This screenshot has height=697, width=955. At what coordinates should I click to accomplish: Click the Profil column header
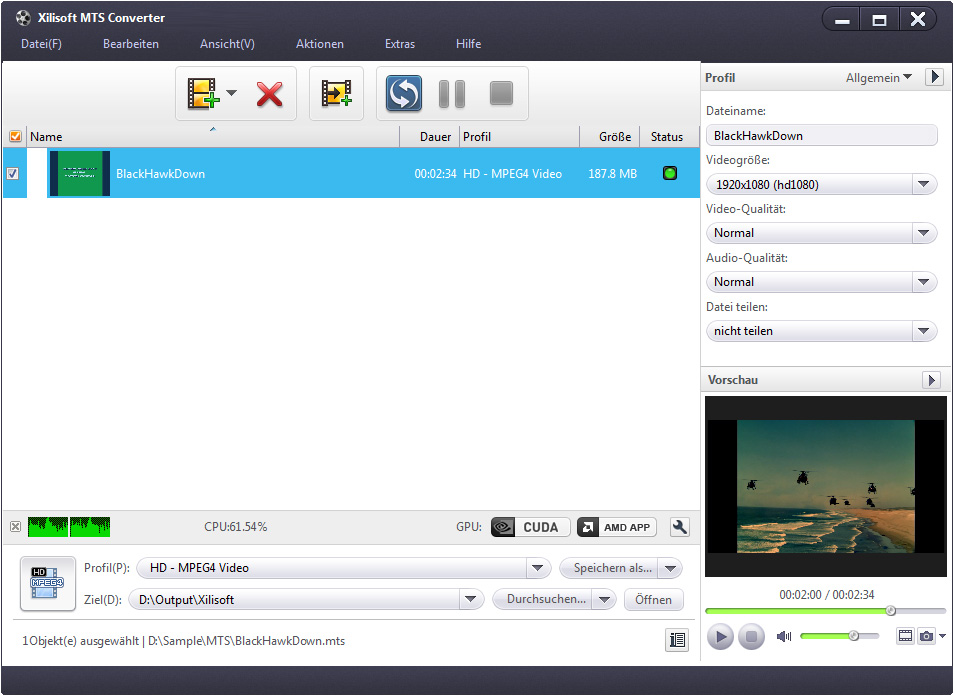[520, 136]
